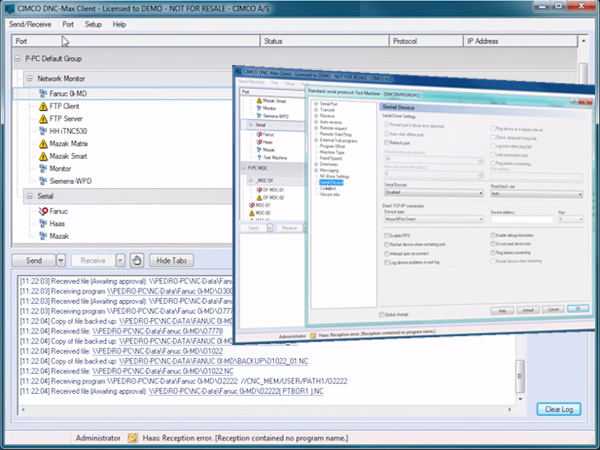Image resolution: width=600 pixels, height=450 pixels.
Task: Click DF MDC-01 error icon in overlay
Action: [x=259, y=190]
